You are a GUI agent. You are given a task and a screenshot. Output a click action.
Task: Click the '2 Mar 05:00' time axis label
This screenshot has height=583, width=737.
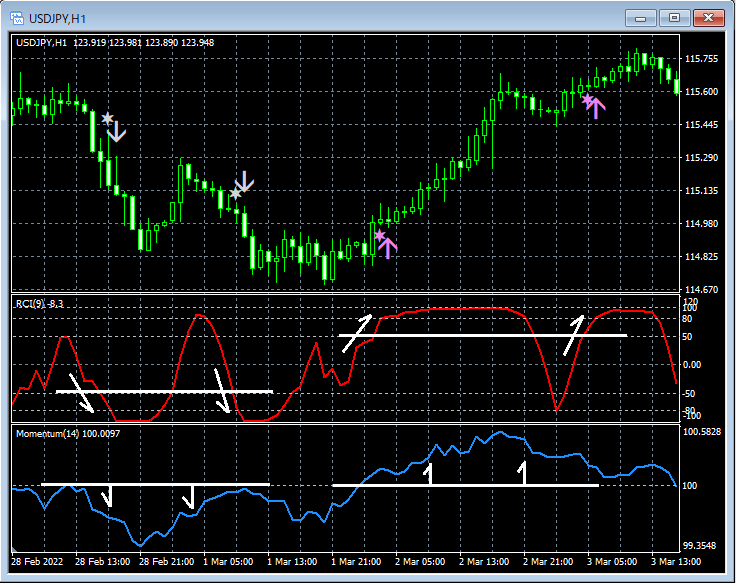[x=420, y=562]
